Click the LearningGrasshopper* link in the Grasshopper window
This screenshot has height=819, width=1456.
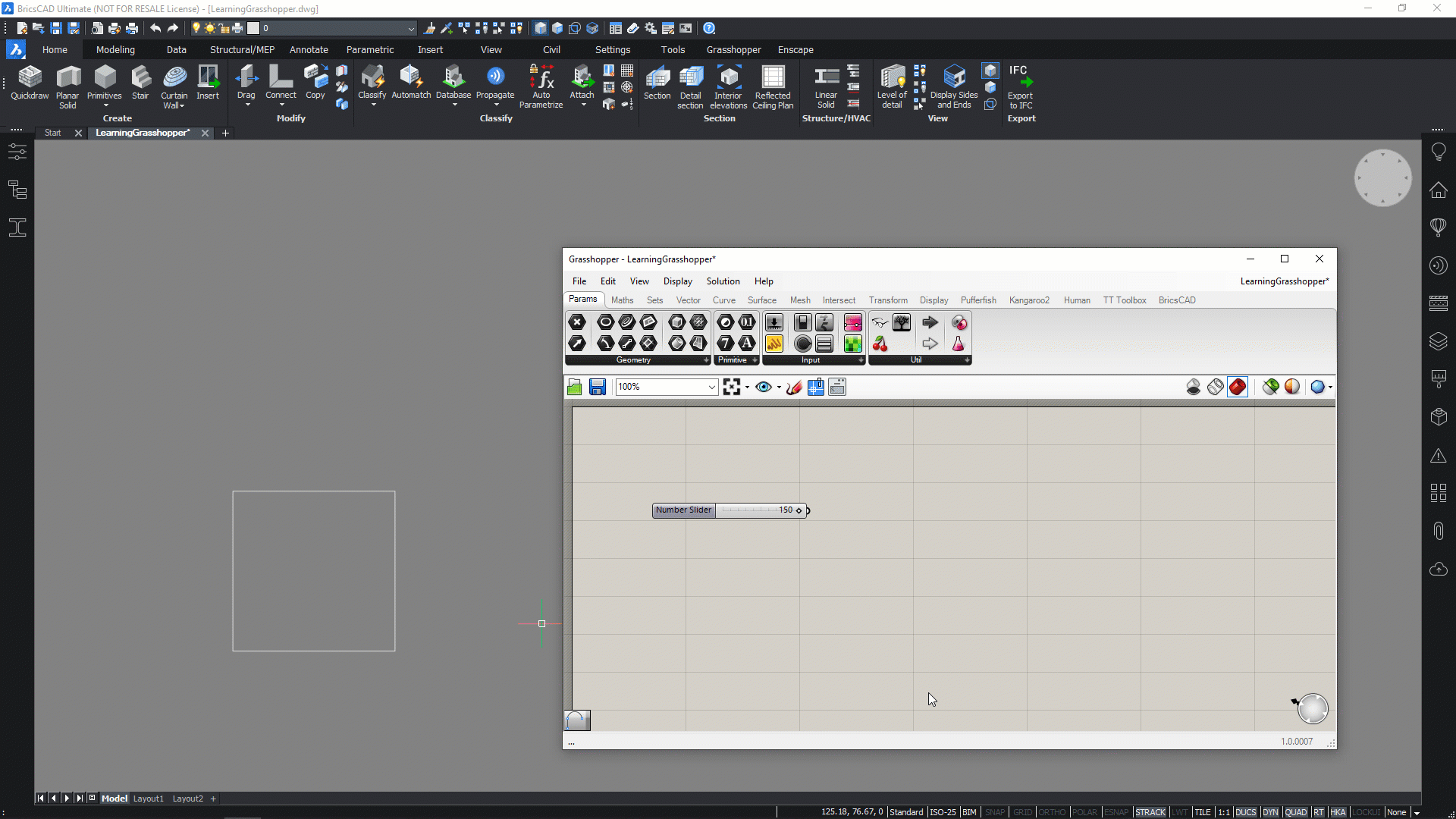[1284, 281]
